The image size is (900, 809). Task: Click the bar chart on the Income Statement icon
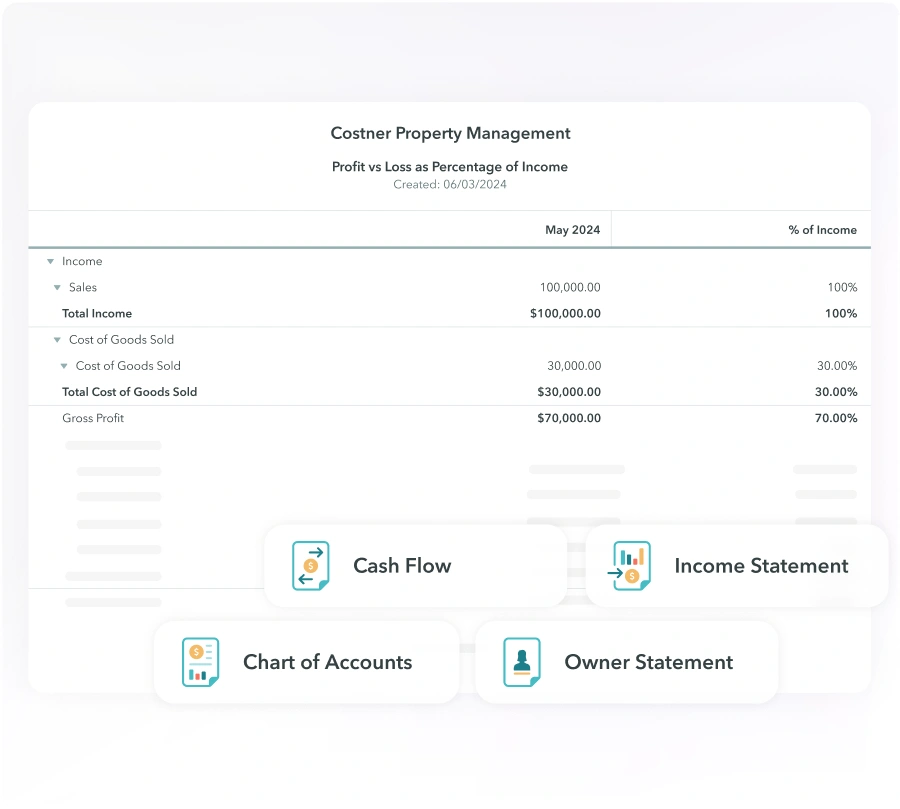[x=629, y=558]
